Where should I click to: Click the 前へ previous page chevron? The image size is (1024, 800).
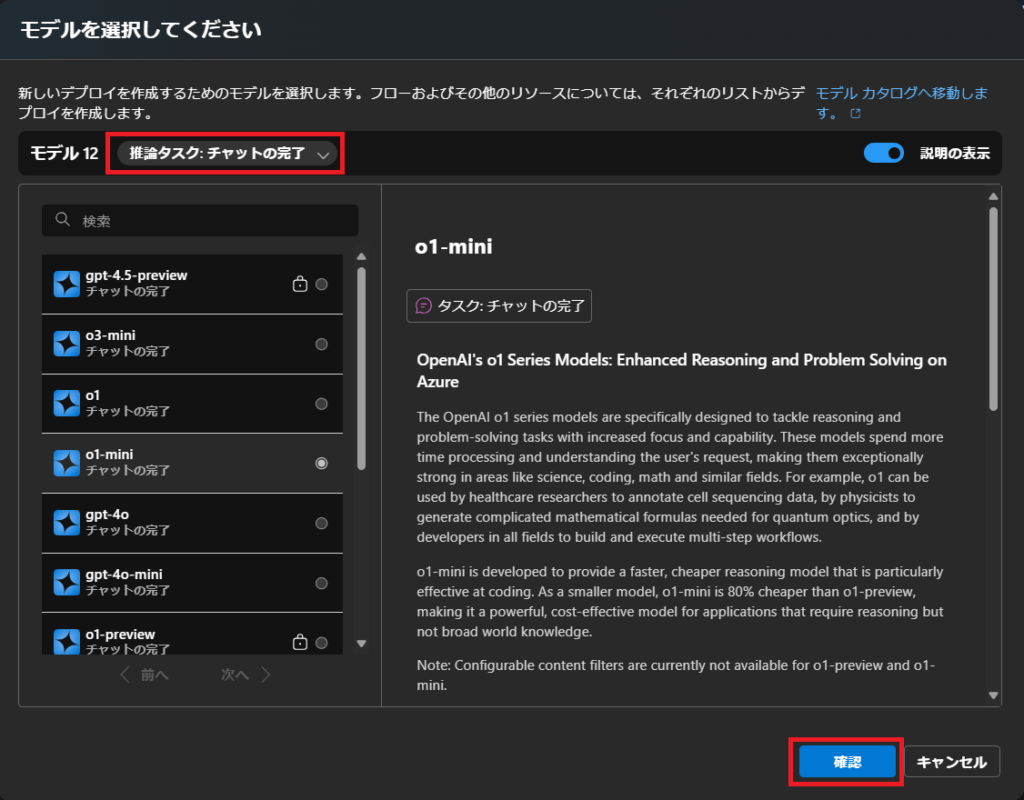(x=125, y=675)
